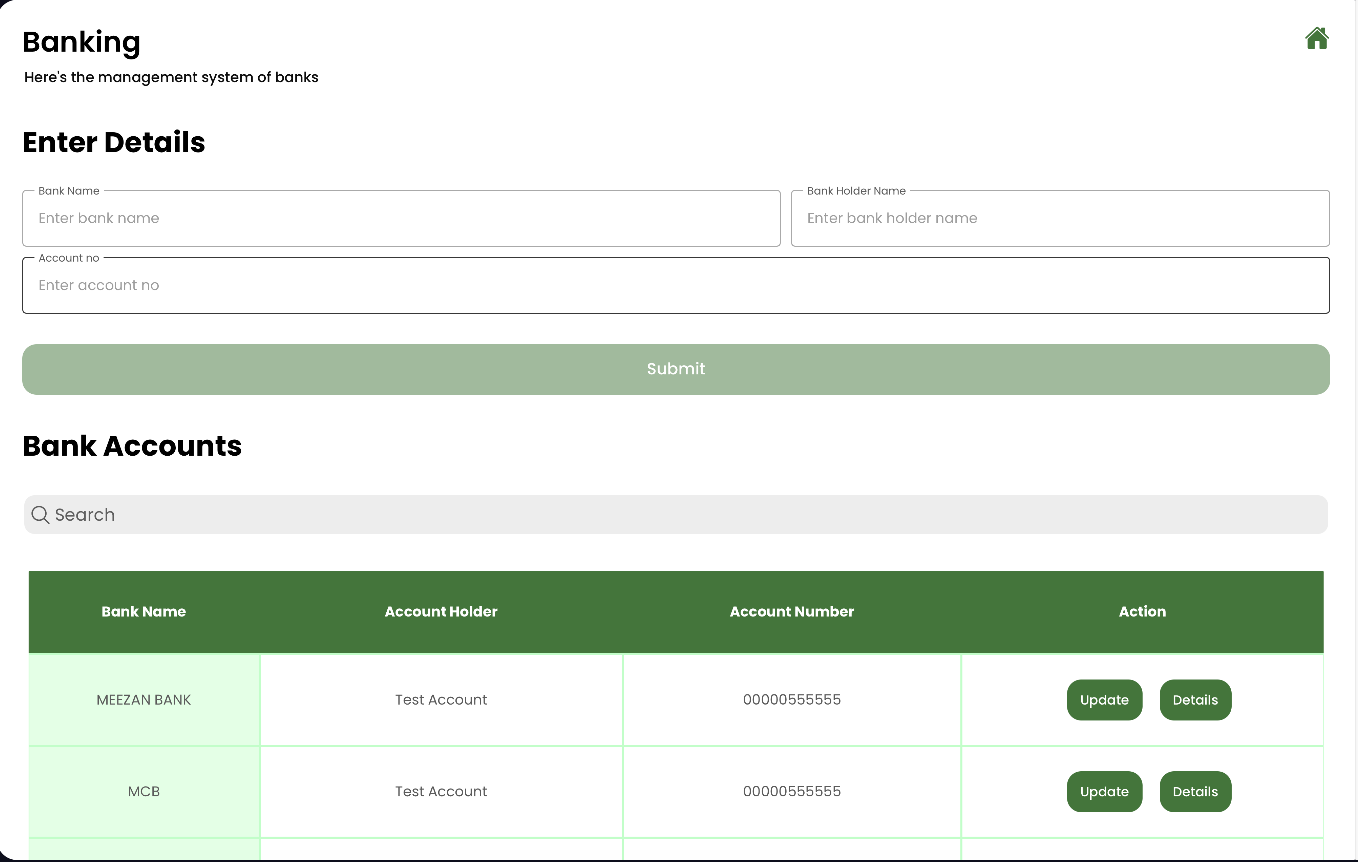Select the MCB bank name cell
1358x862 pixels.
(144, 792)
